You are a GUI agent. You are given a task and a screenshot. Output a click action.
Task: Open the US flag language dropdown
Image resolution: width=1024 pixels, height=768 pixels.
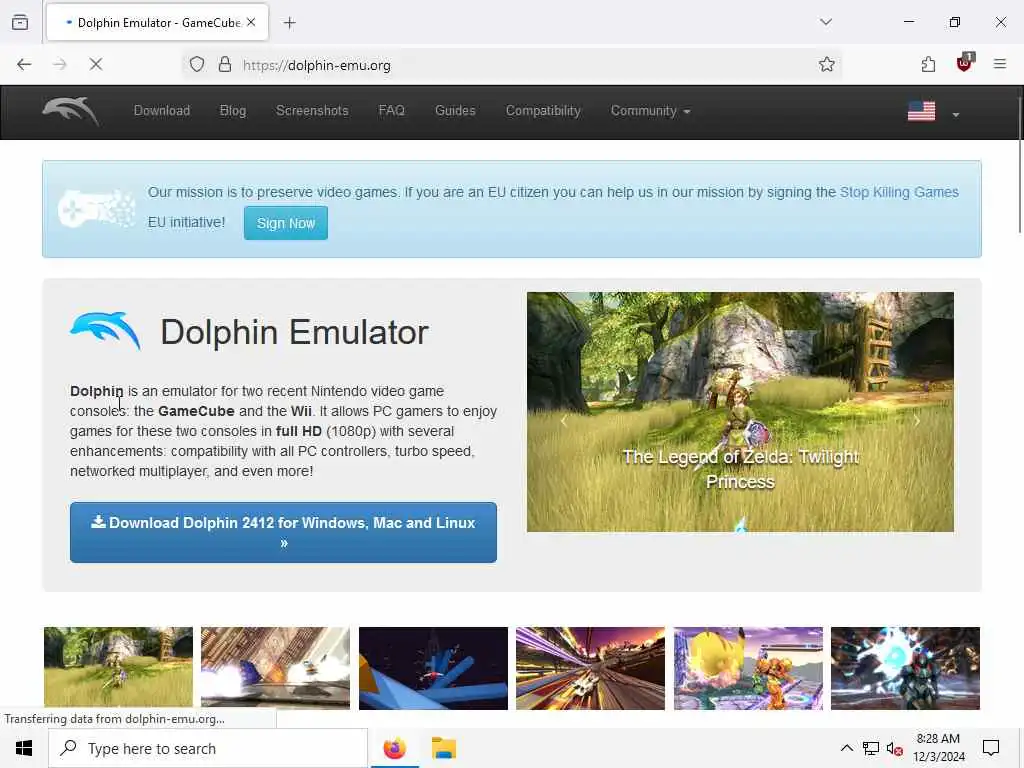(x=934, y=112)
